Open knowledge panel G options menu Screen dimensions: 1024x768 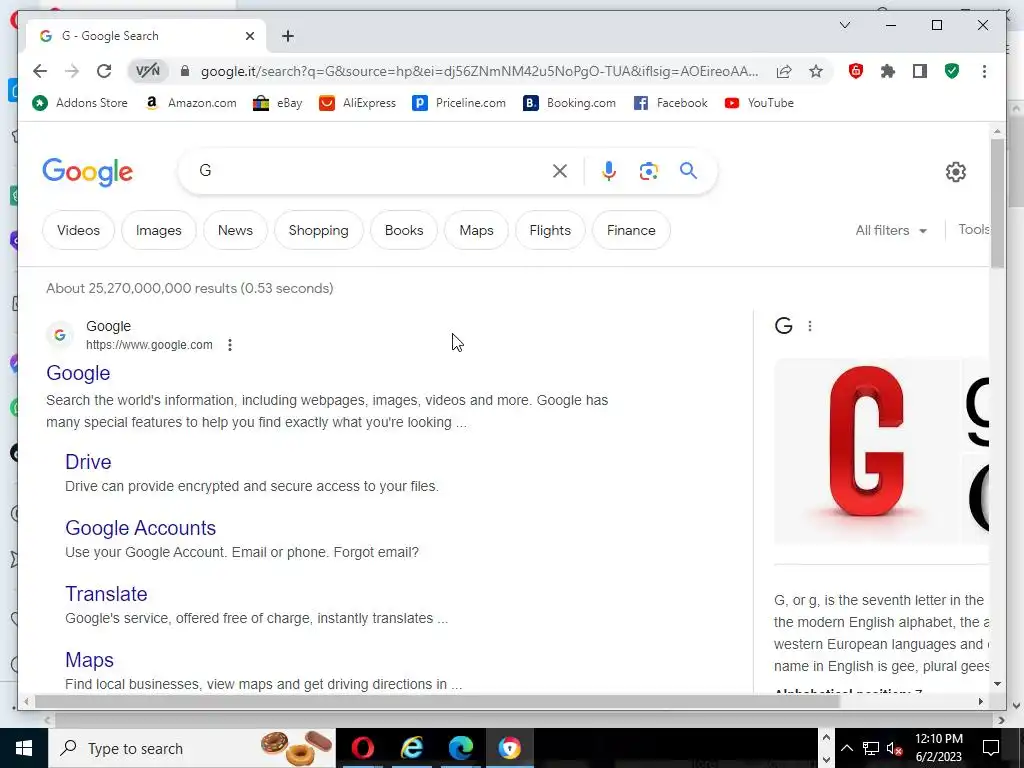pos(810,326)
